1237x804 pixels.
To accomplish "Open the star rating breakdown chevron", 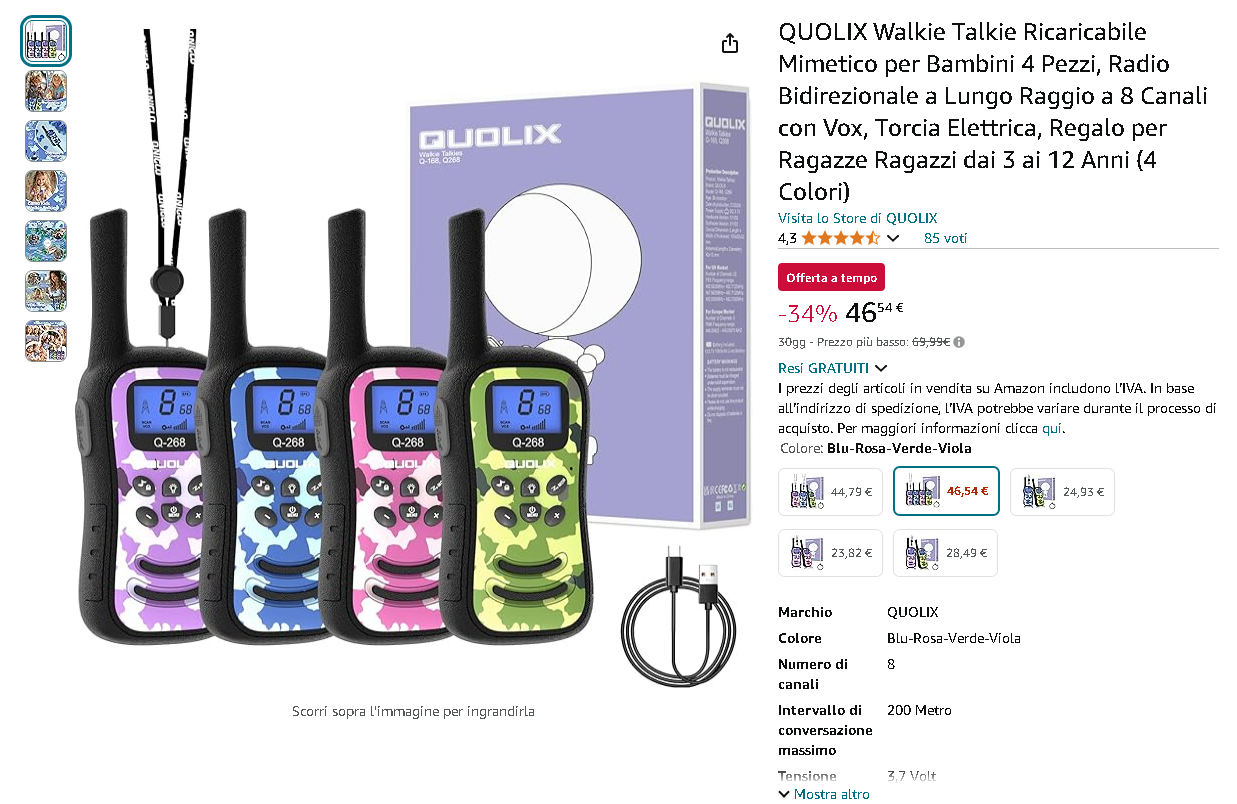I will [893, 238].
